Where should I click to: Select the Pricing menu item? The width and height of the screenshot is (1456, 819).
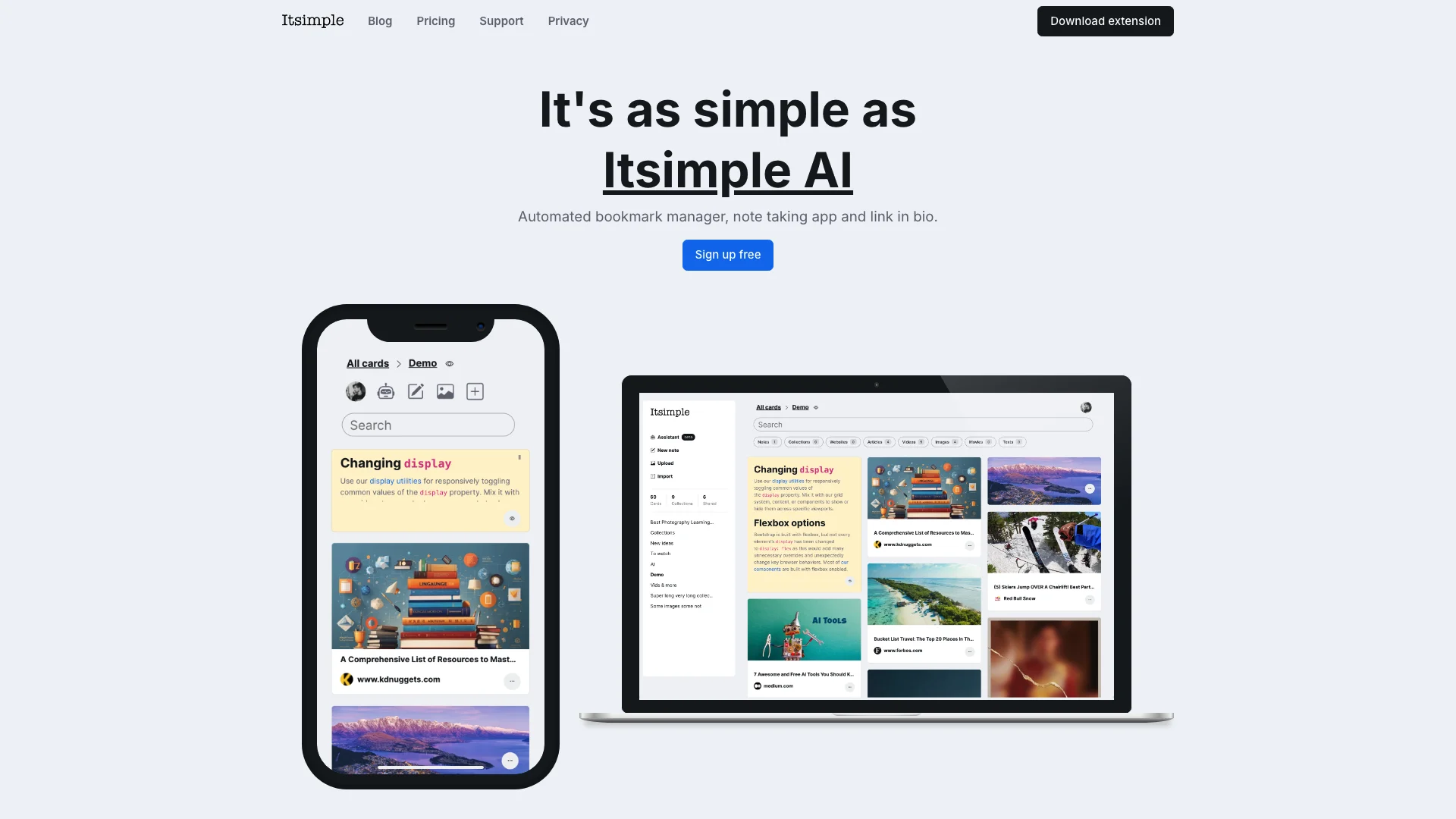(x=435, y=21)
